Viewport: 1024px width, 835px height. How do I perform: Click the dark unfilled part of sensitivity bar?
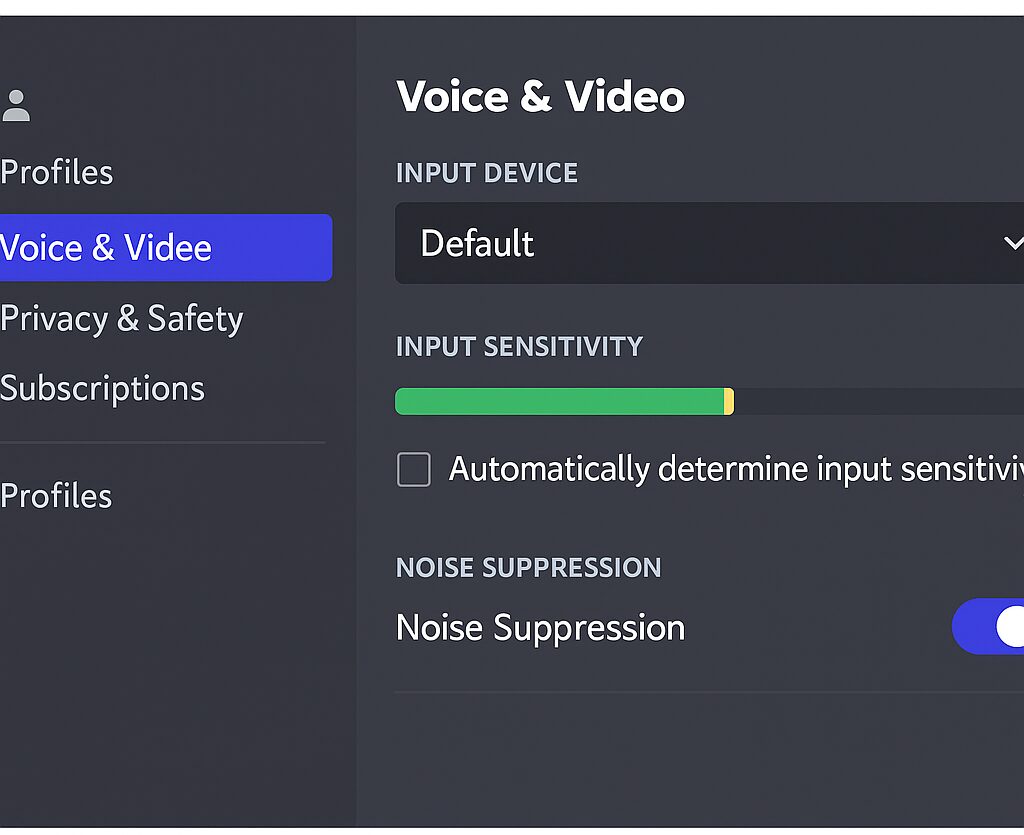pos(878,401)
